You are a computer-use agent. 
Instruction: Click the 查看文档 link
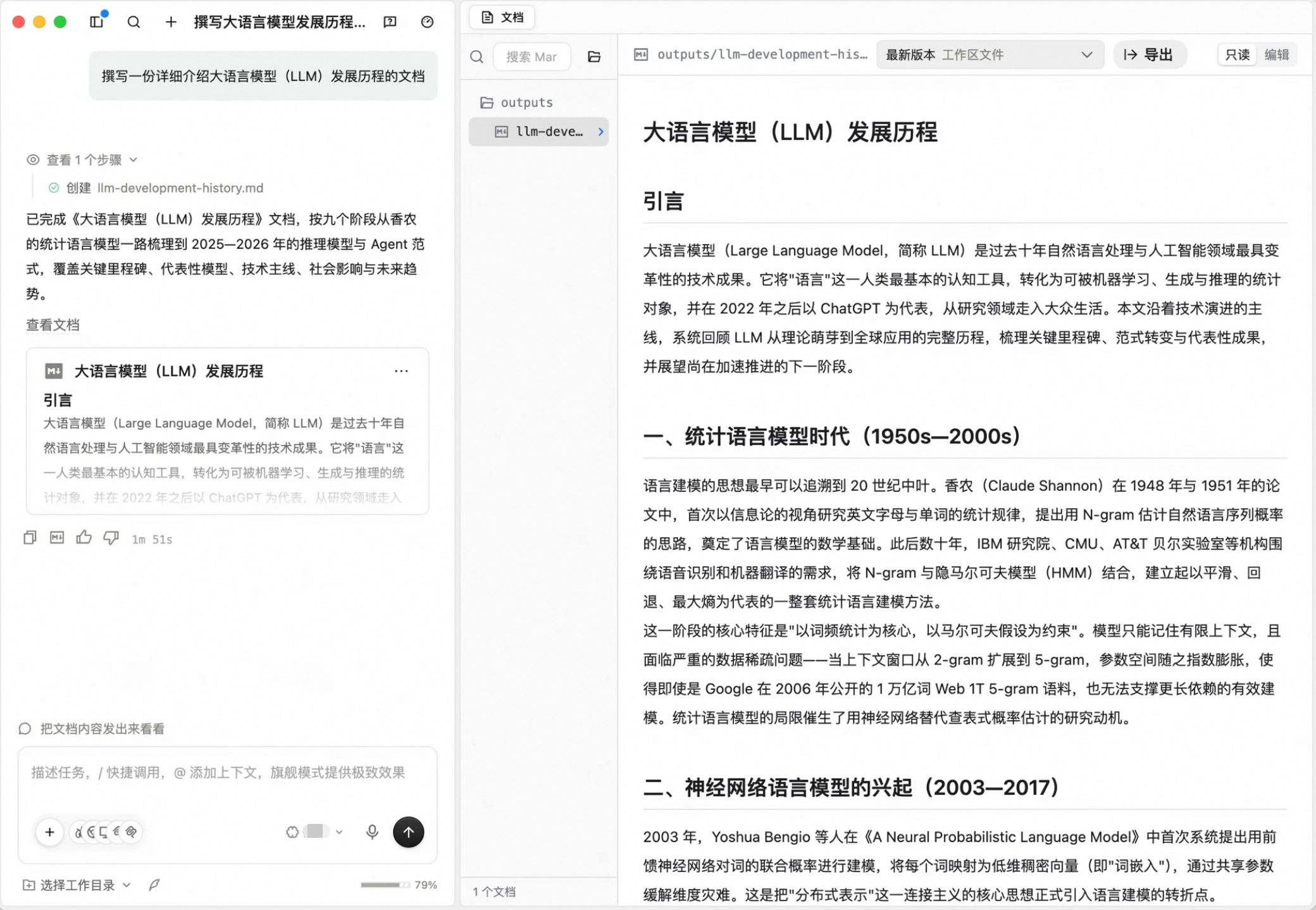click(53, 325)
